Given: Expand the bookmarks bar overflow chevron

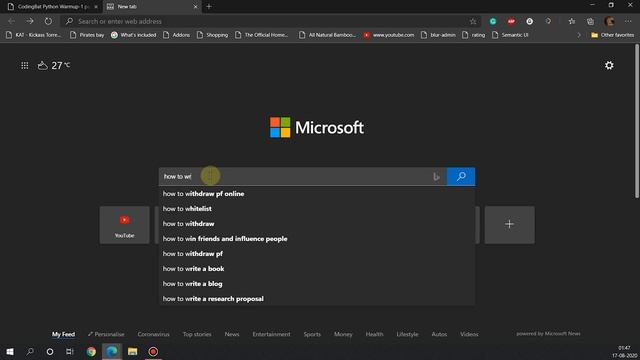Looking at the screenshot, I should click(x=579, y=35).
